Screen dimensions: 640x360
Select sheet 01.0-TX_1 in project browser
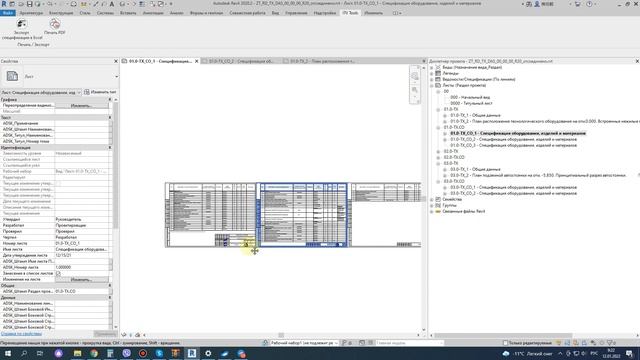click(475, 116)
